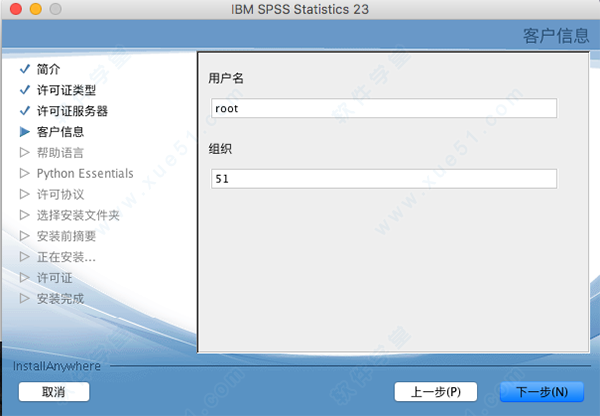Click the triangle icon beside 选择安装文件夹

pos(25,215)
